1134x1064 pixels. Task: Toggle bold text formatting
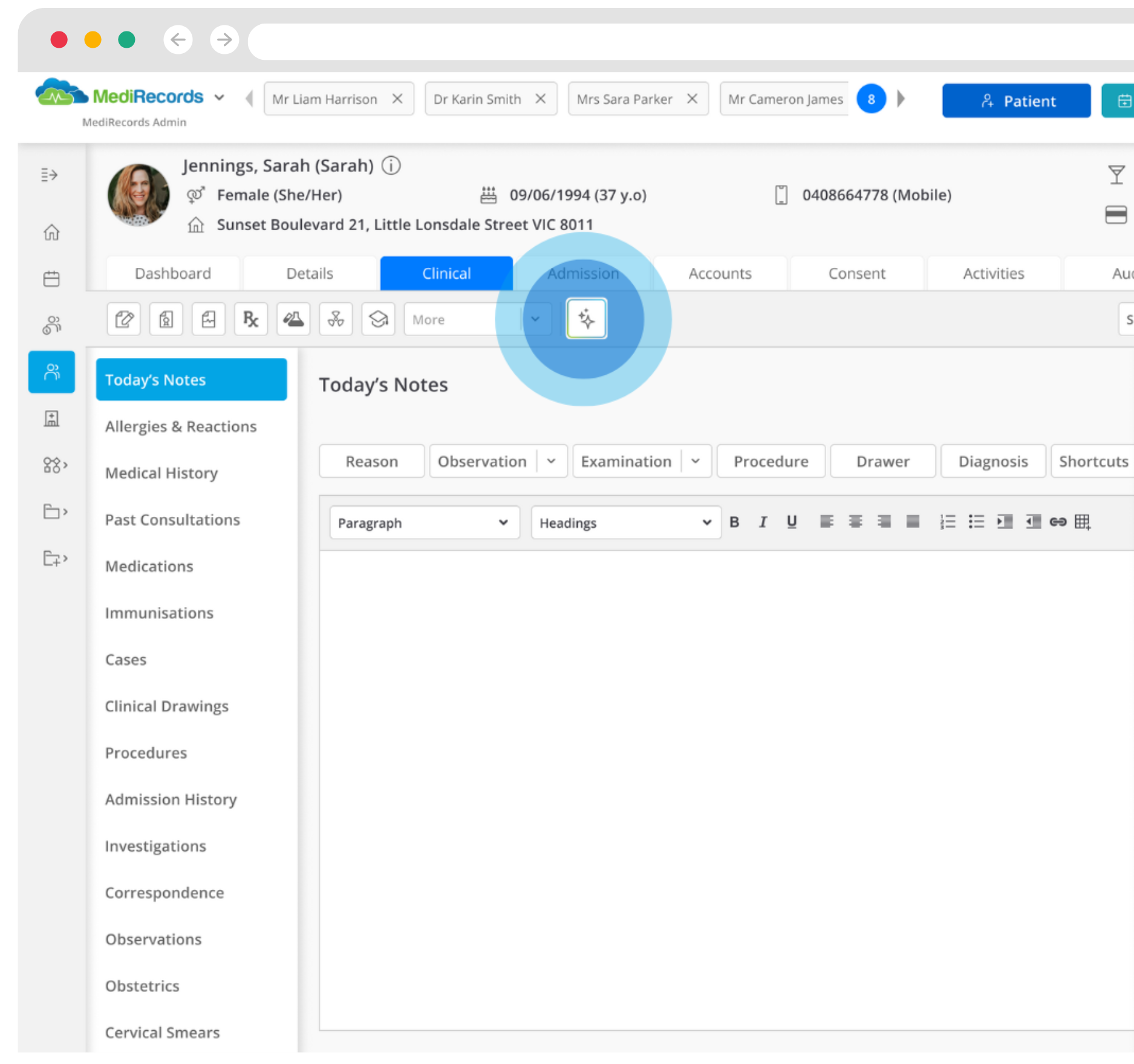click(x=734, y=522)
